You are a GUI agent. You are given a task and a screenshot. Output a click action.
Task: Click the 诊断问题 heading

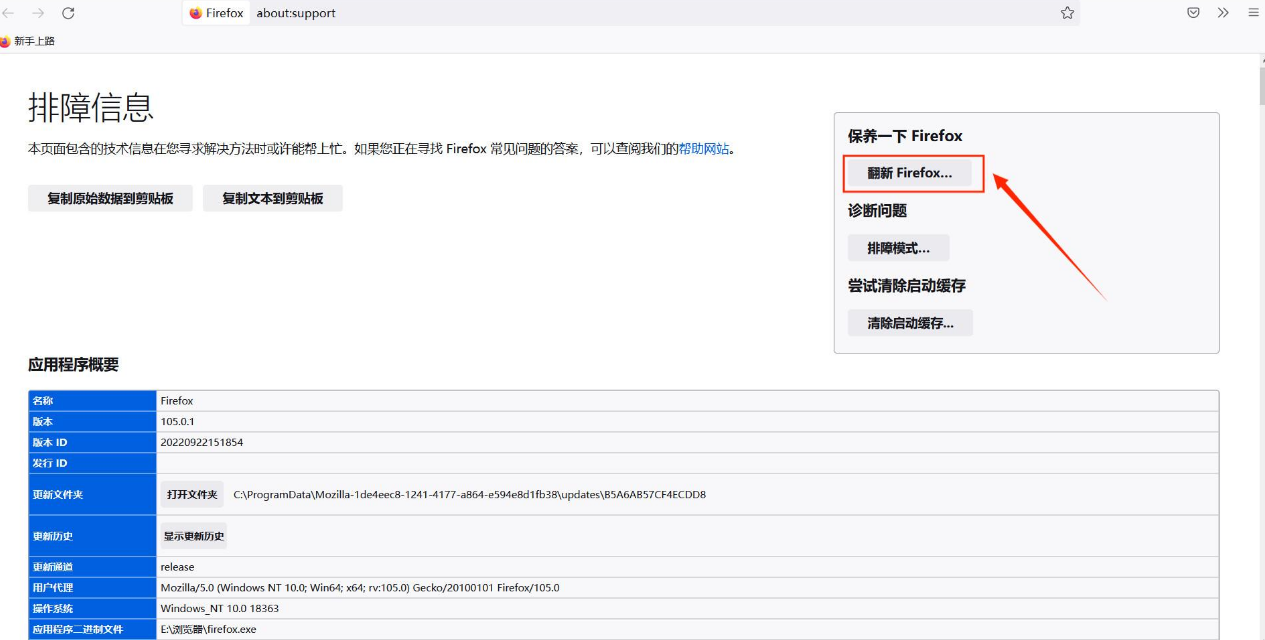[x=877, y=211]
